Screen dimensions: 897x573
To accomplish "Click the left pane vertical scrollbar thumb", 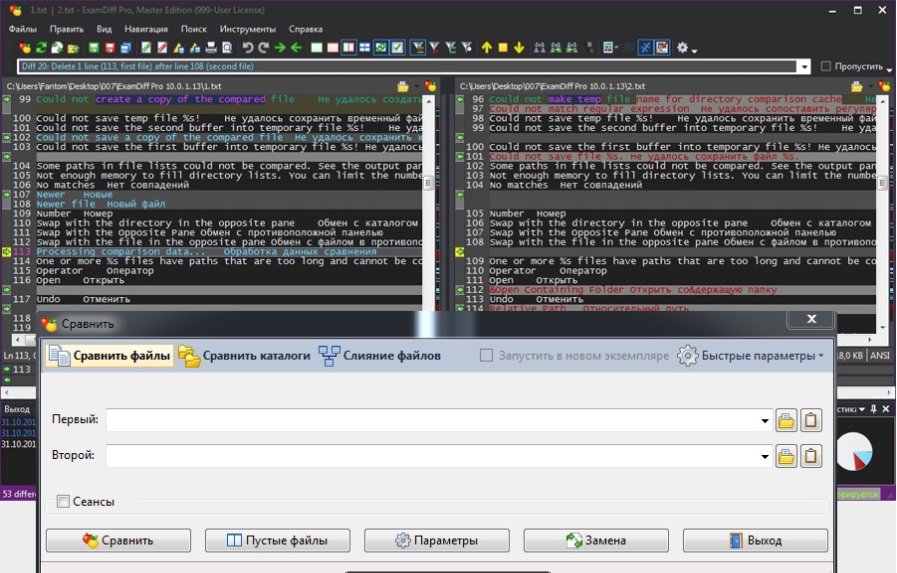I will [x=427, y=183].
